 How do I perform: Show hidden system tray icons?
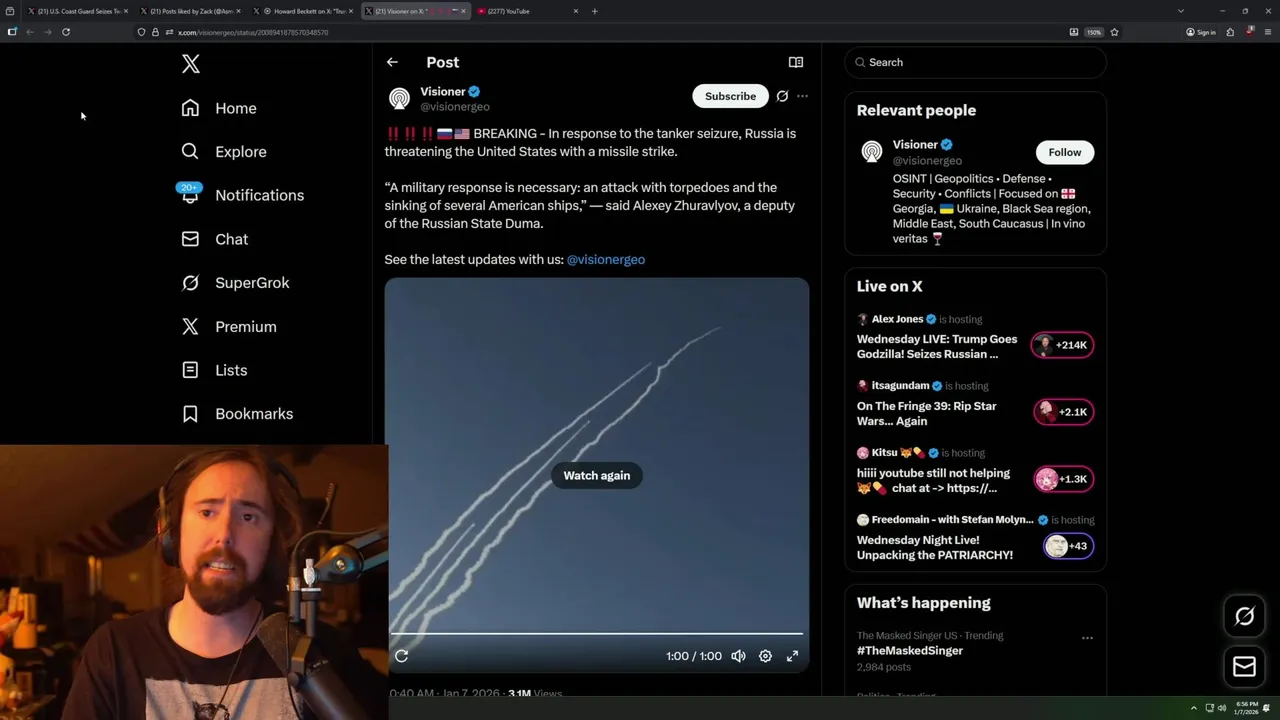pyautogui.click(x=1193, y=708)
